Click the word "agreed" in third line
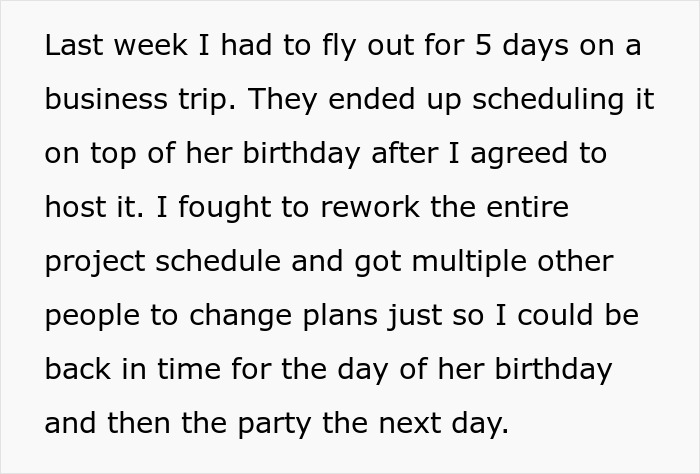Screen dimensions: 700x474 (x=519, y=153)
